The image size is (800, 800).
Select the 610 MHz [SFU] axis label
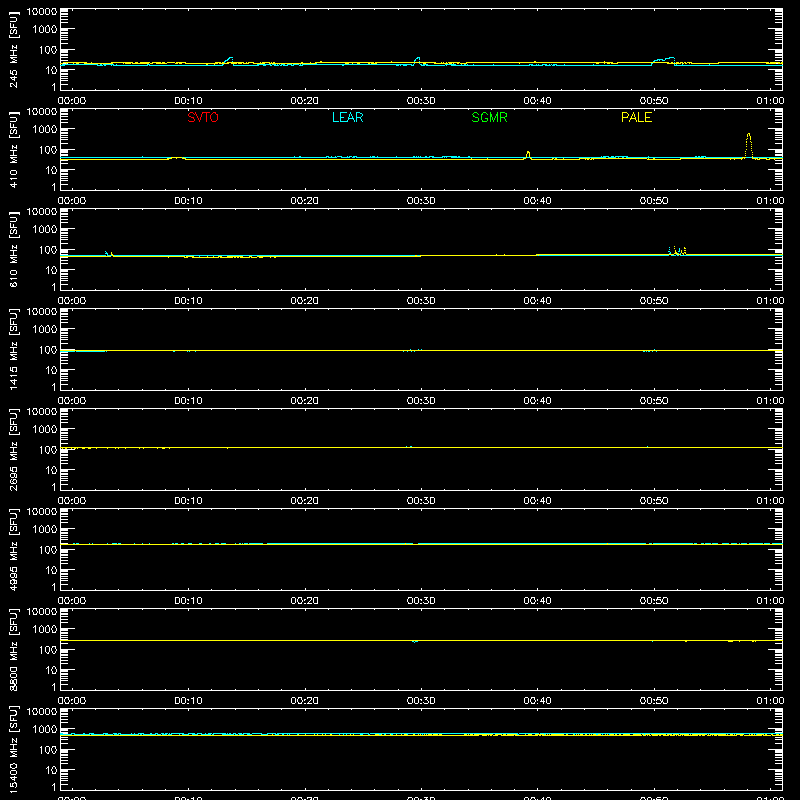click(13, 249)
